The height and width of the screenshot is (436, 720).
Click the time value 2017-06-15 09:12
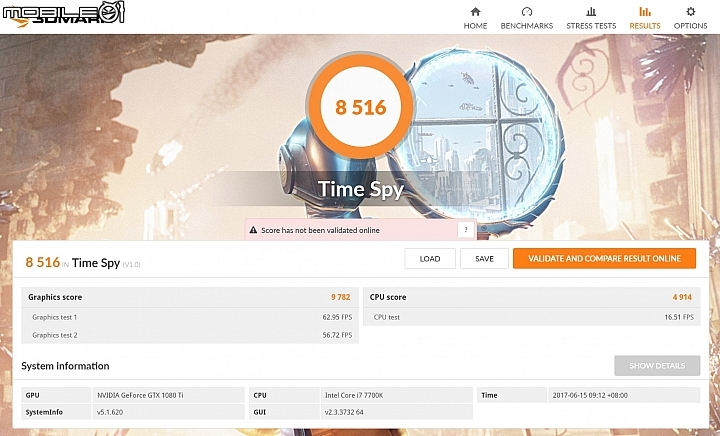[590, 395]
